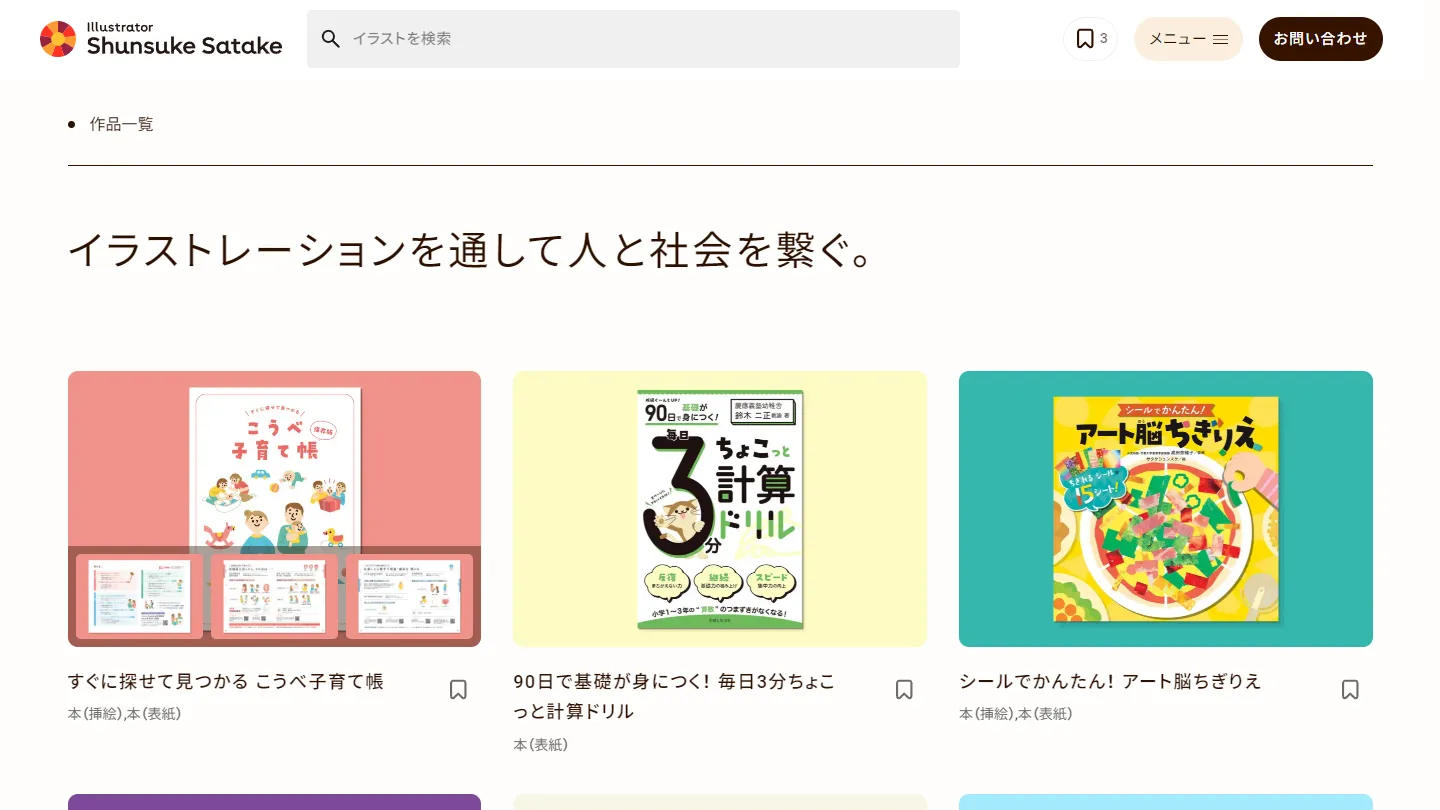Open saved bookmarks counter showing 3
Image resolution: width=1440 pixels, height=810 pixels.
click(x=1090, y=39)
